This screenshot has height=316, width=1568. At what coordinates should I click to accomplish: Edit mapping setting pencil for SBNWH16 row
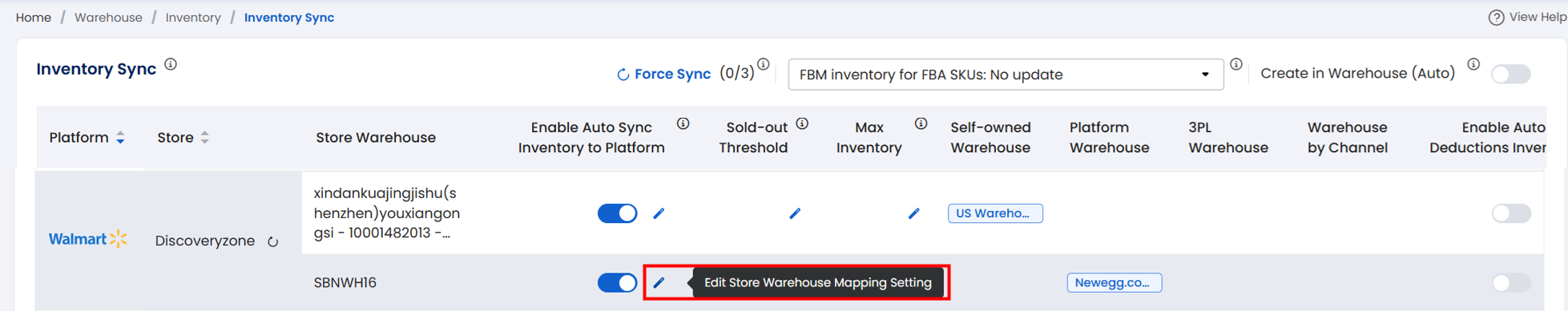(x=659, y=282)
